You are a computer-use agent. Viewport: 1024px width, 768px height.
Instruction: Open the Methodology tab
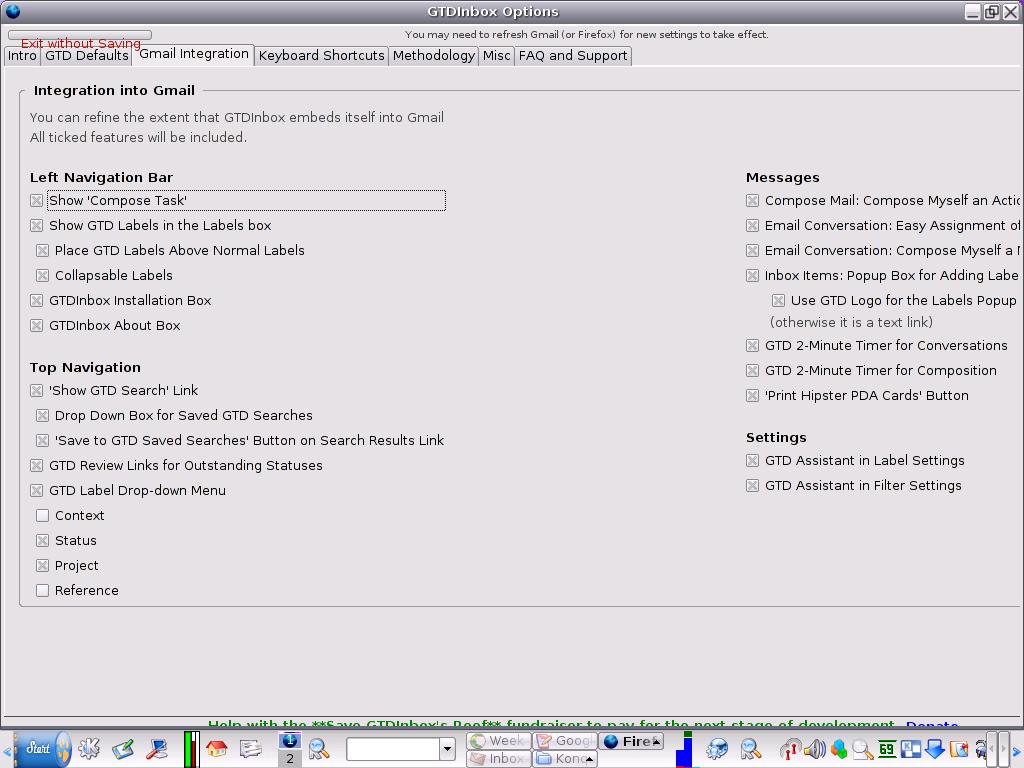(434, 56)
